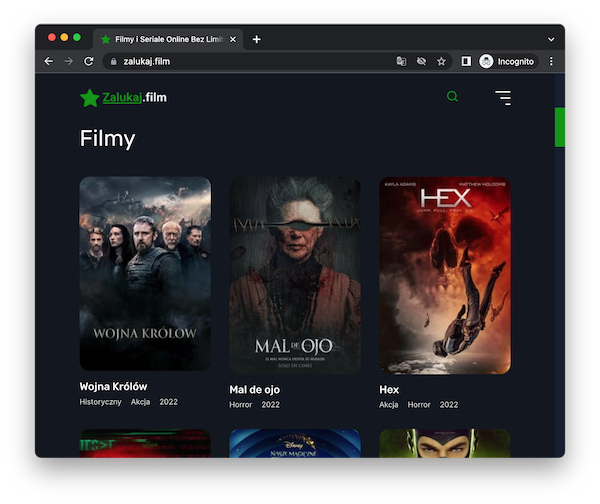
Task: Click the green page scrollbar thumb
Action: 559,127
